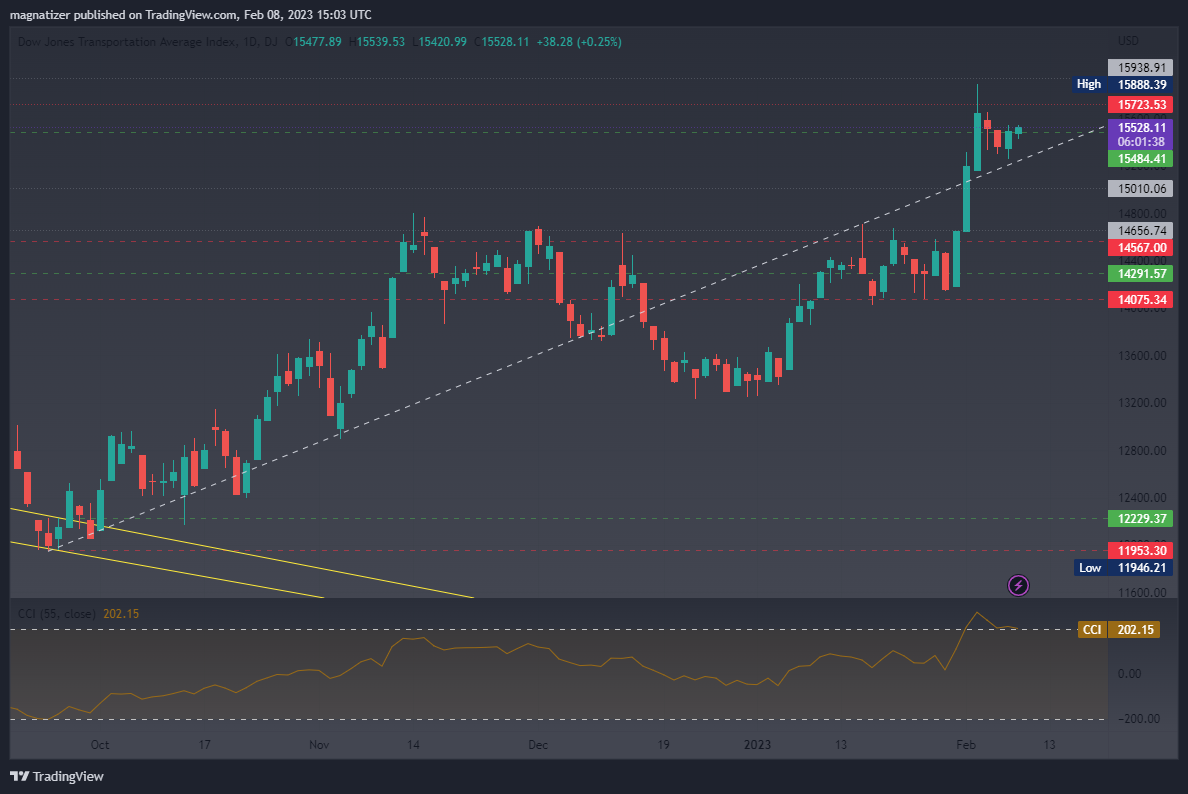Click the Feb label on time axis
The width and height of the screenshot is (1188, 794).
pos(966,745)
